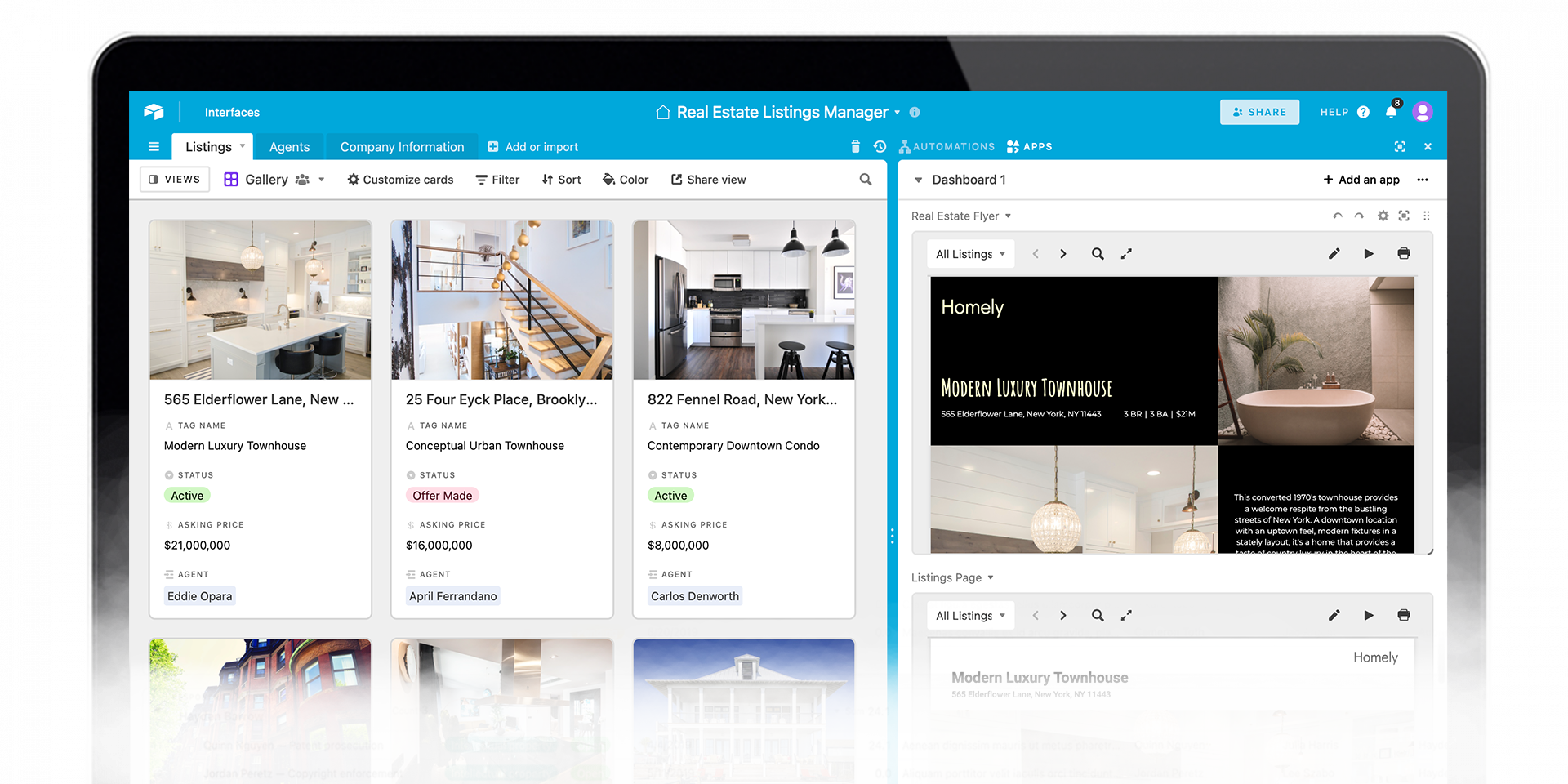The width and height of the screenshot is (1568, 784).
Task: Play the Listings Page presentation
Action: click(x=1368, y=616)
